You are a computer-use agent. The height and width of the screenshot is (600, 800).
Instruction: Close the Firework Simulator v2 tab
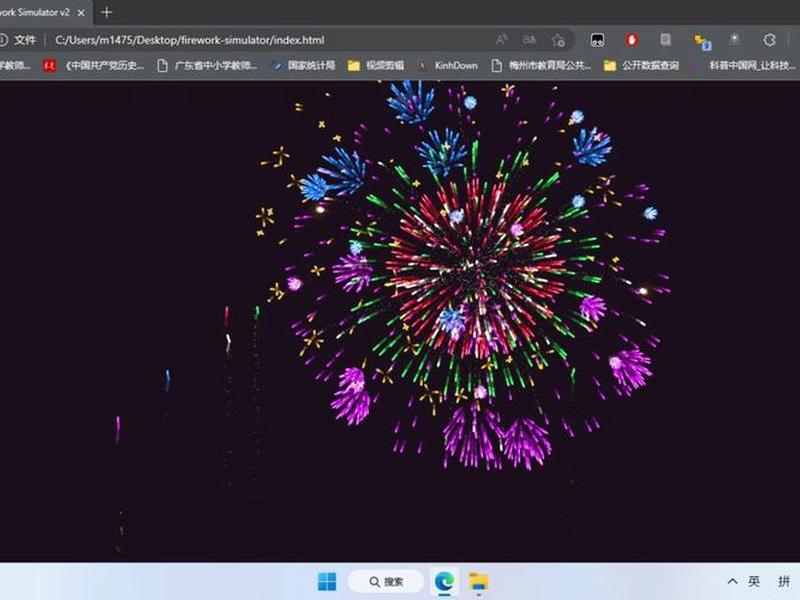(81, 13)
